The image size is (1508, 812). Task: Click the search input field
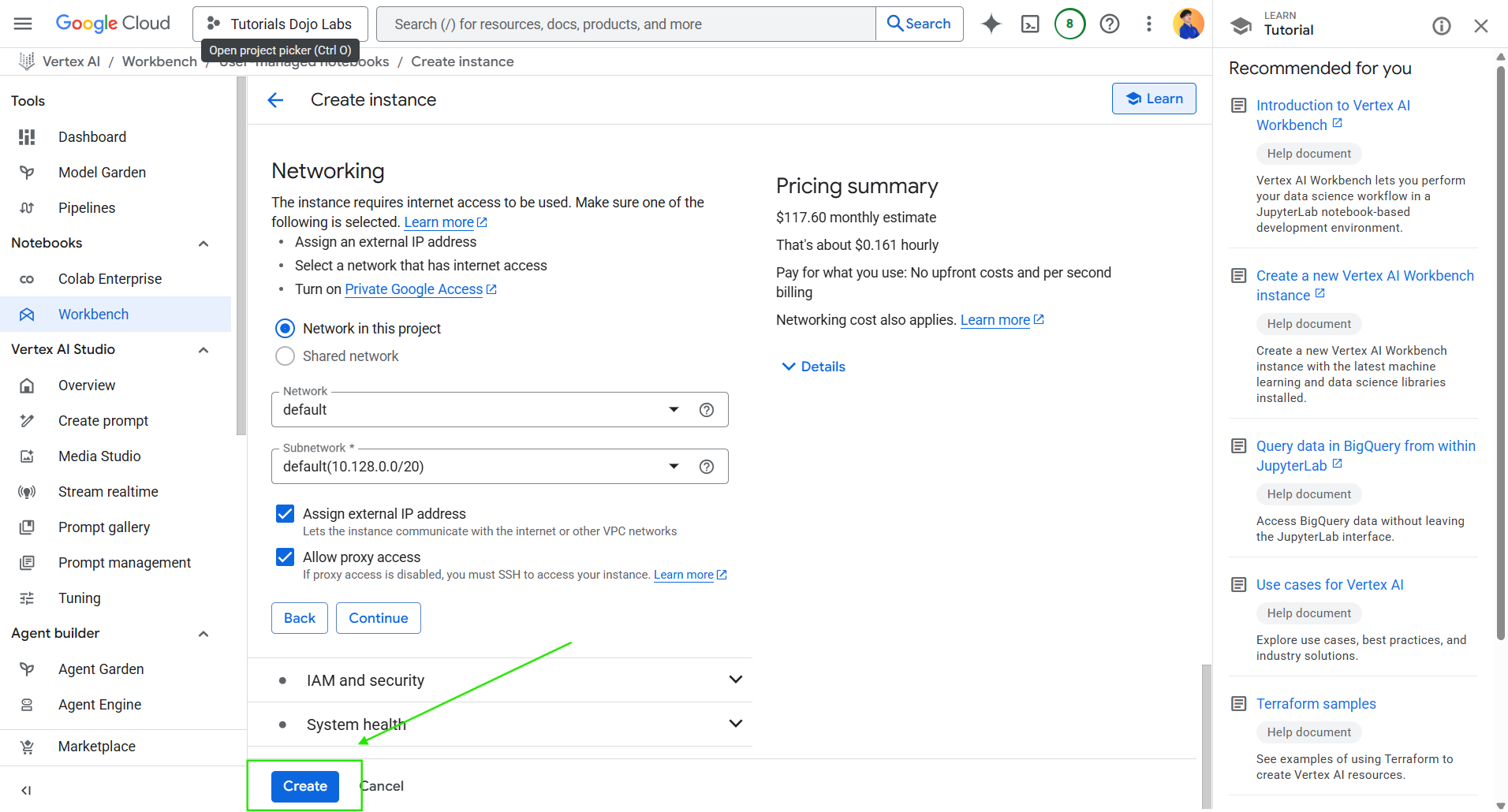(x=626, y=24)
